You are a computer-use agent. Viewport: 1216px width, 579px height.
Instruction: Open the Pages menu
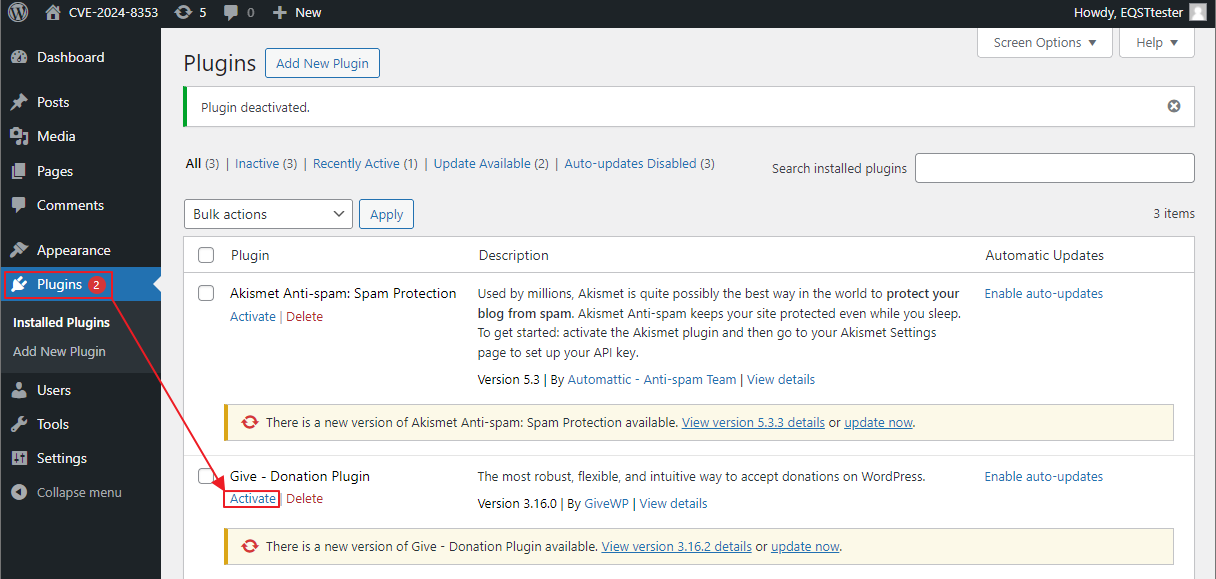point(55,171)
